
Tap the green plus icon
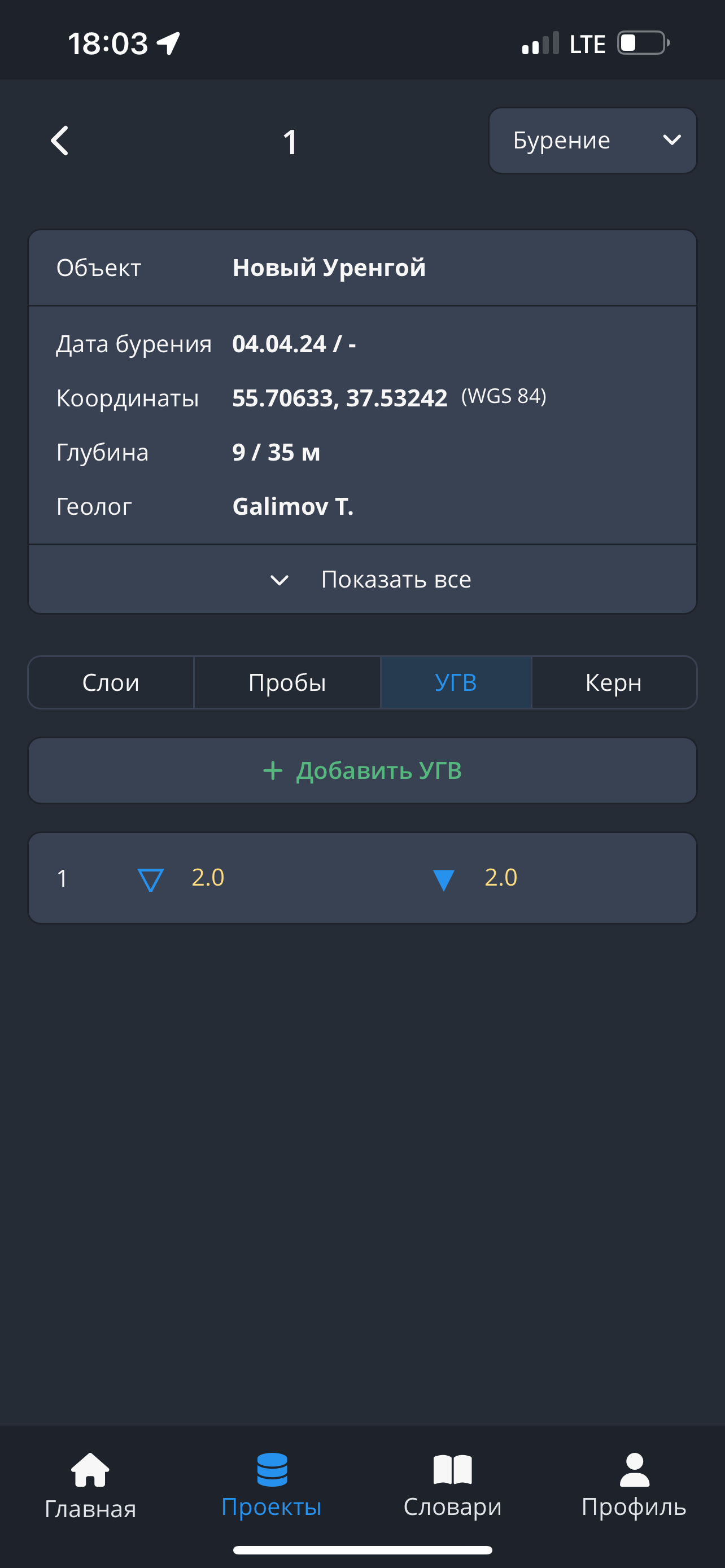pos(273,770)
